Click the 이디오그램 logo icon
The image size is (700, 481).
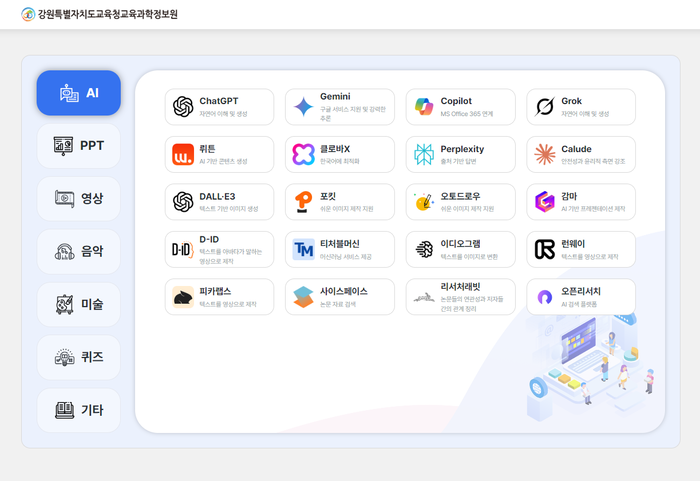point(424,250)
